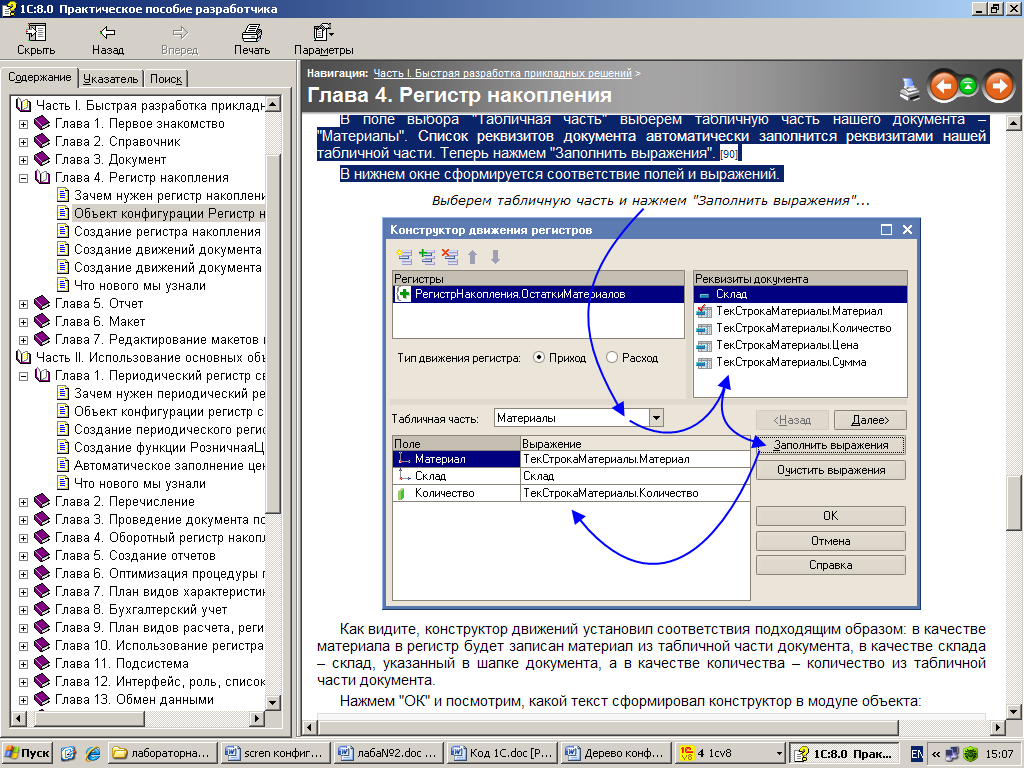The width and height of the screenshot is (1024, 768).
Task: Click the green up-arrow navigation icon
Action: (968, 87)
